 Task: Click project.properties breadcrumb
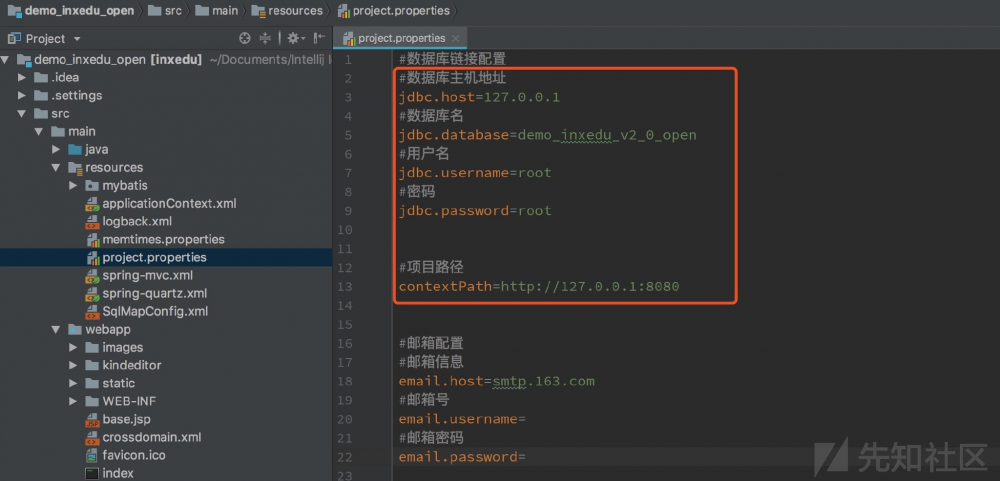click(x=393, y=11)
